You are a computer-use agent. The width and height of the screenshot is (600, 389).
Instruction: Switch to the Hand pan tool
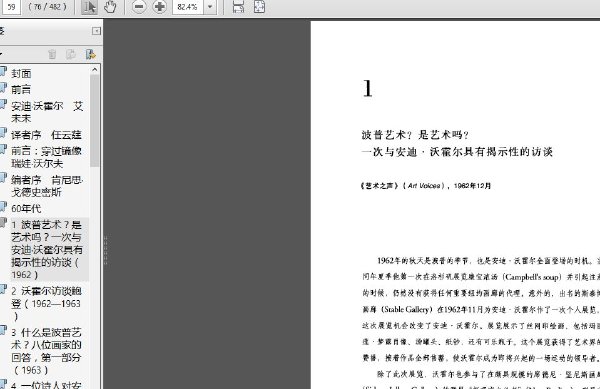(110, 7)
